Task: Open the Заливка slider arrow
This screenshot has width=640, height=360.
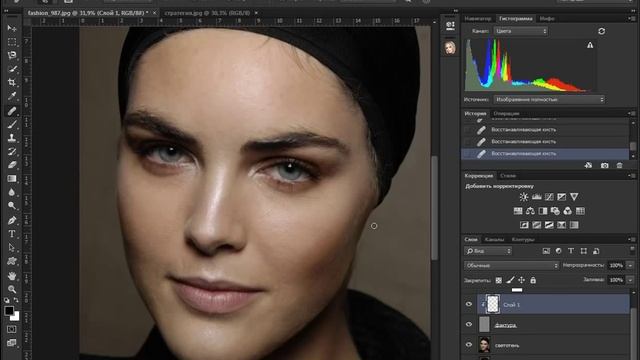Action: (x=630, y=280)
